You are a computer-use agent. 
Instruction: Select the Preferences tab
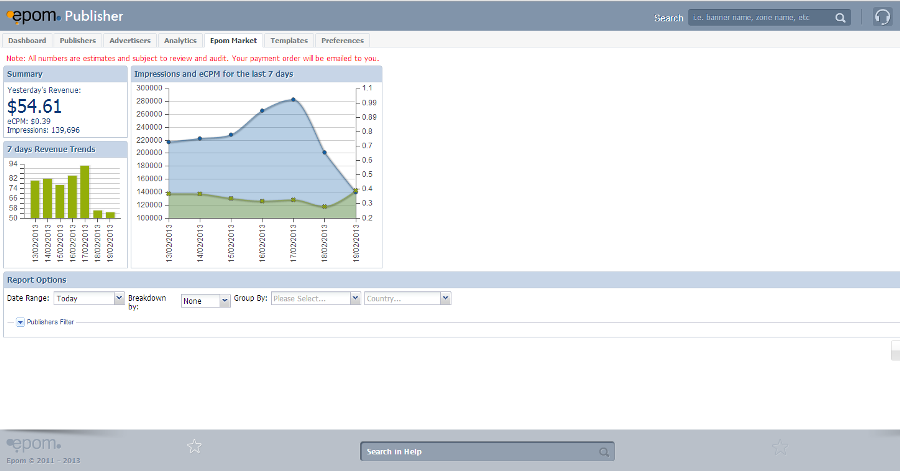point(343,41)
